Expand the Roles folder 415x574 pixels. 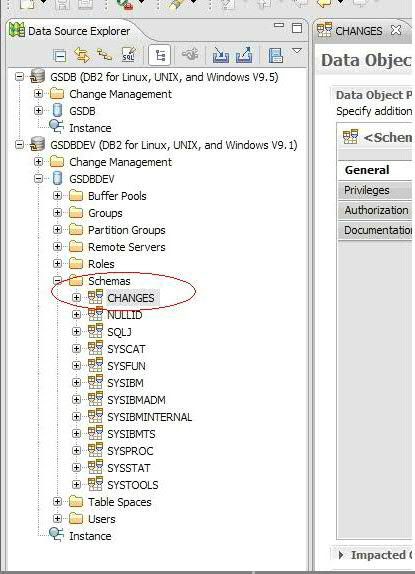click(x=57, y=264)
